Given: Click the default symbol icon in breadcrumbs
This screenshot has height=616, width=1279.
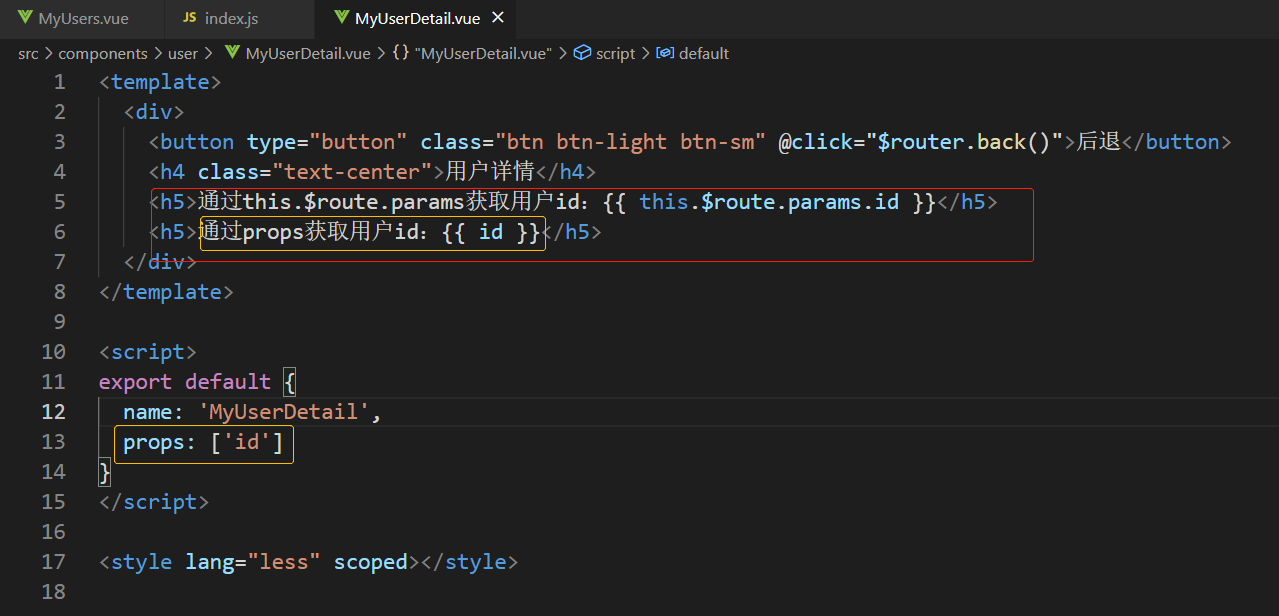Looking at the screenshot, I should [x=665, y=53].
